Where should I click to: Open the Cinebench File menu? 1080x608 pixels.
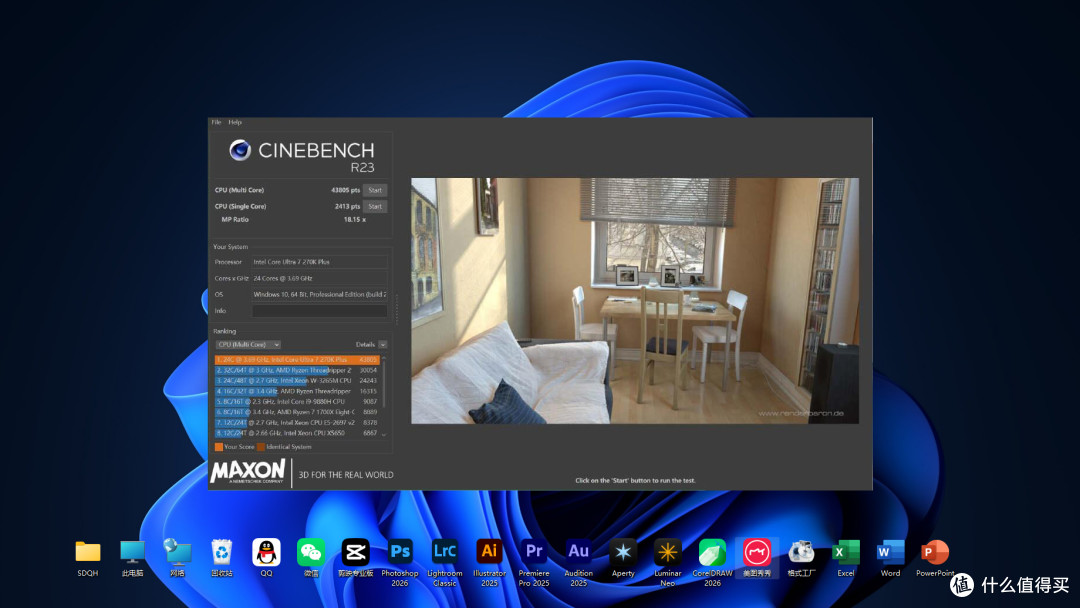(216, 122)
